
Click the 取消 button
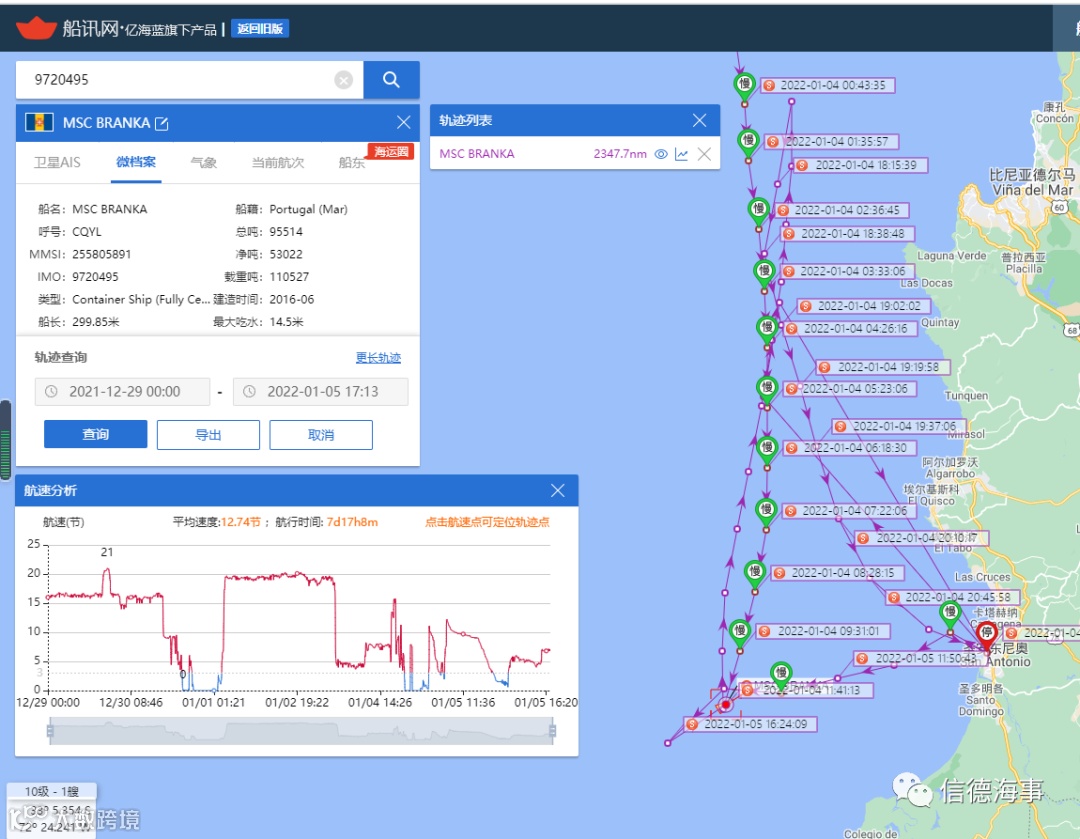[x=321, y=435]
